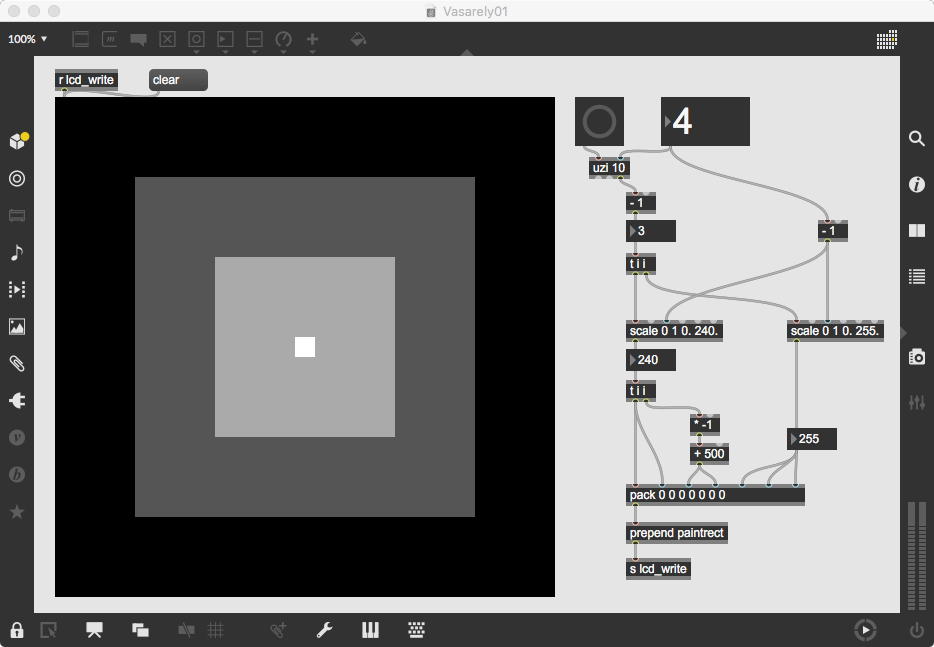Image resolution: width=934 pixels, height=647 pixels.
Task: Open a new view of patcher
Action: tap(48, 630)
